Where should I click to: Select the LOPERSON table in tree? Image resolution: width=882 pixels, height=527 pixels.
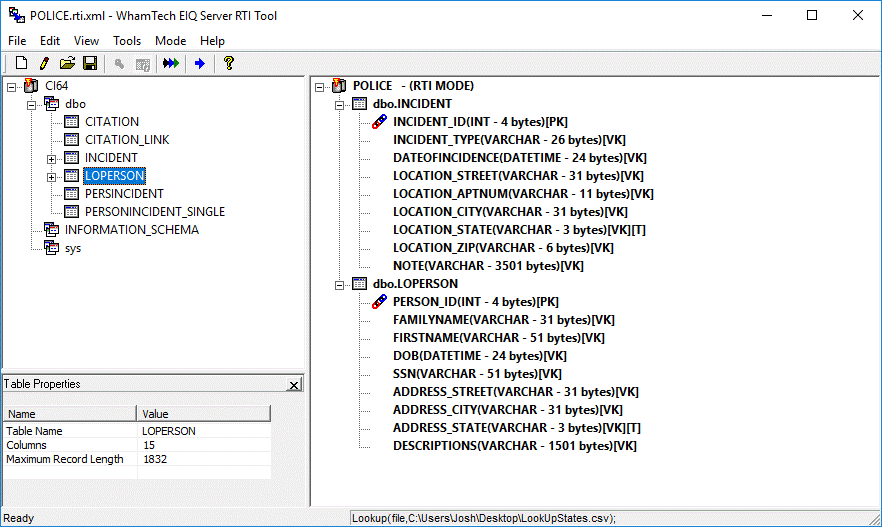point(115,175)
